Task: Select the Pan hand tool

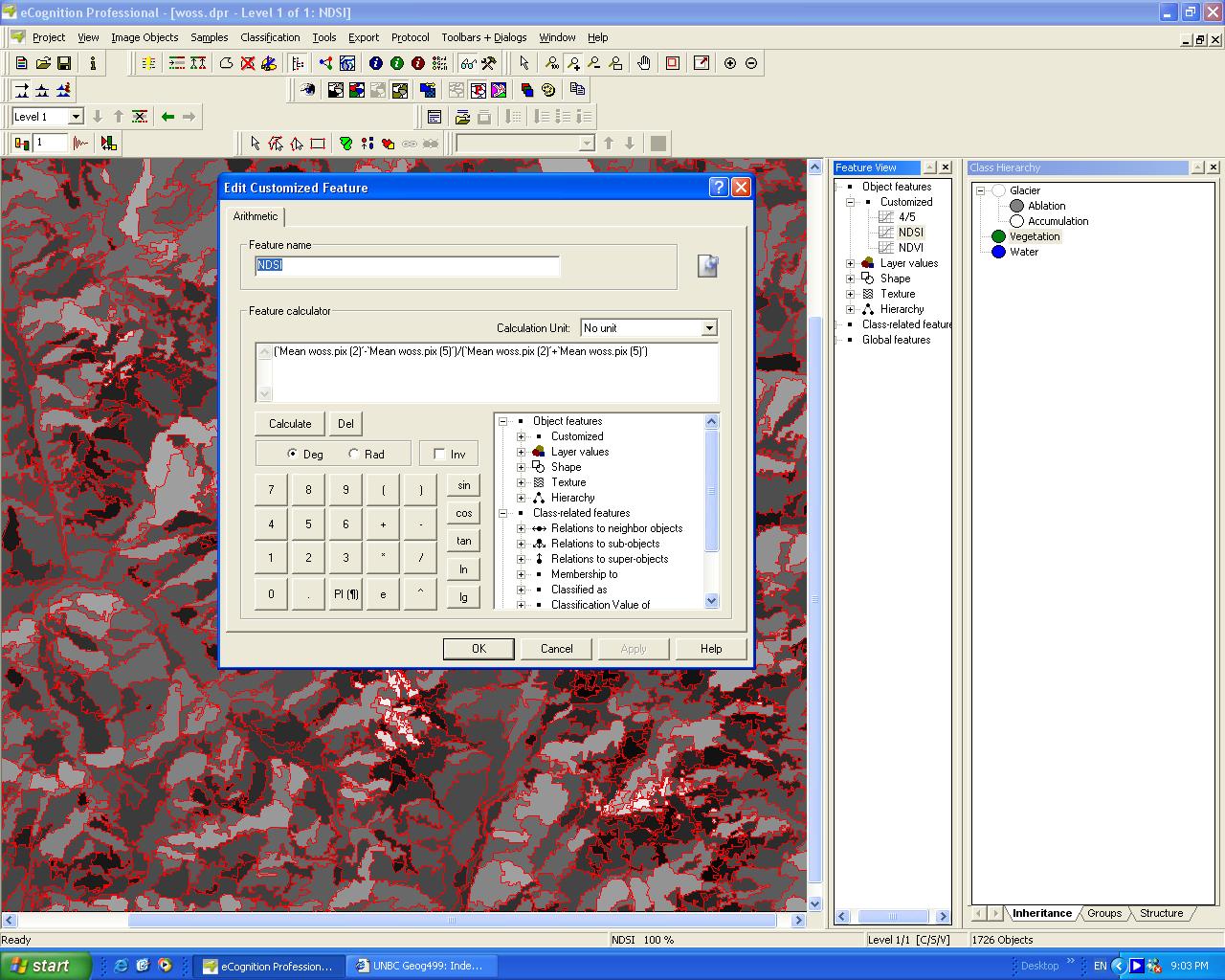Action: (643, 63)
